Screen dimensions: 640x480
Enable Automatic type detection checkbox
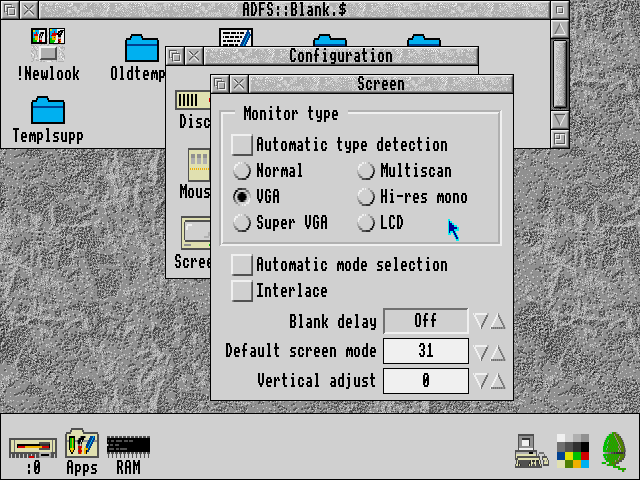[242, 145]
